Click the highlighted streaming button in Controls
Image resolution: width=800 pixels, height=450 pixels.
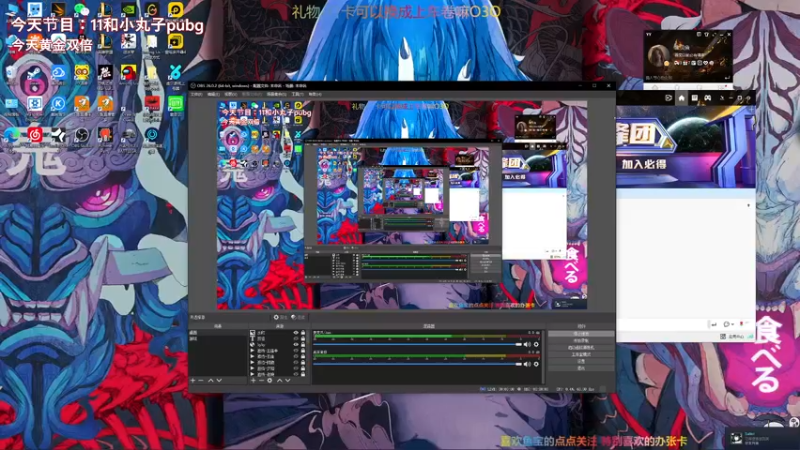point(581,334)
